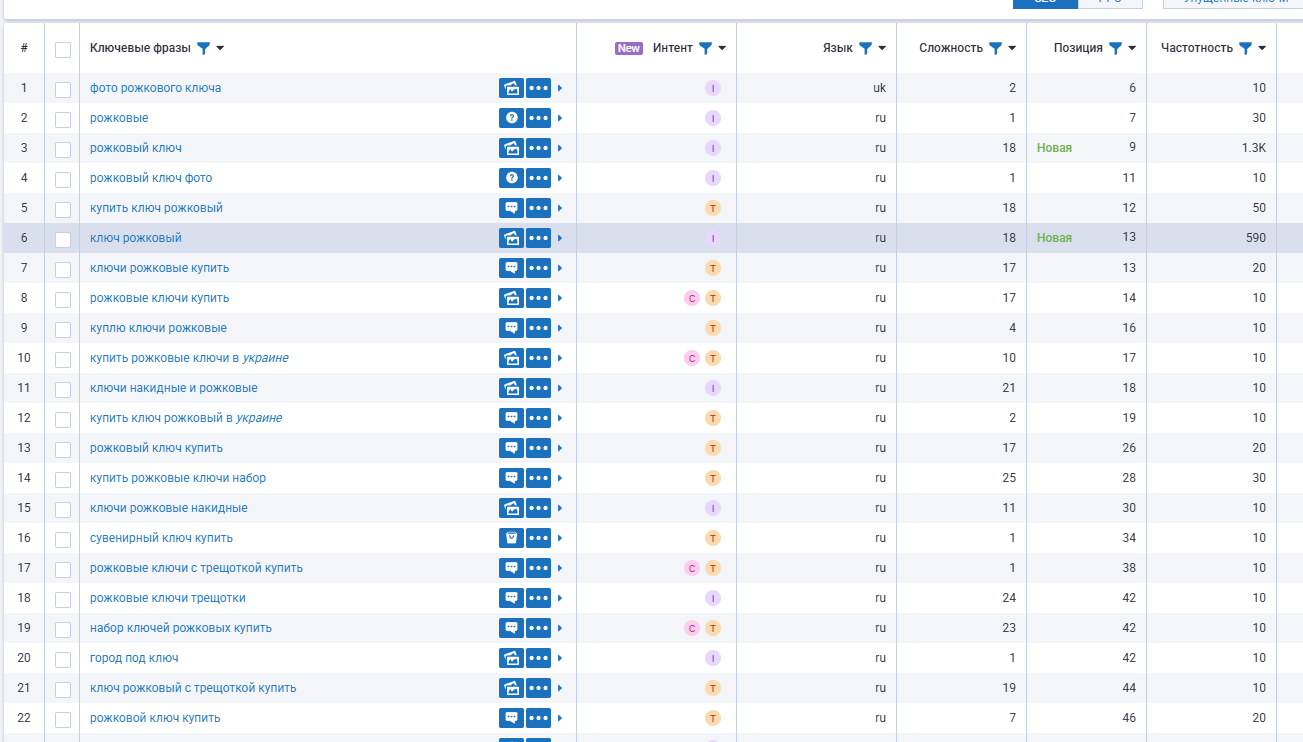Click comment SERP icon for 'купить ключ рожковый'
Viewport: 1303px width, 742px height.
[x=511, y=208]
